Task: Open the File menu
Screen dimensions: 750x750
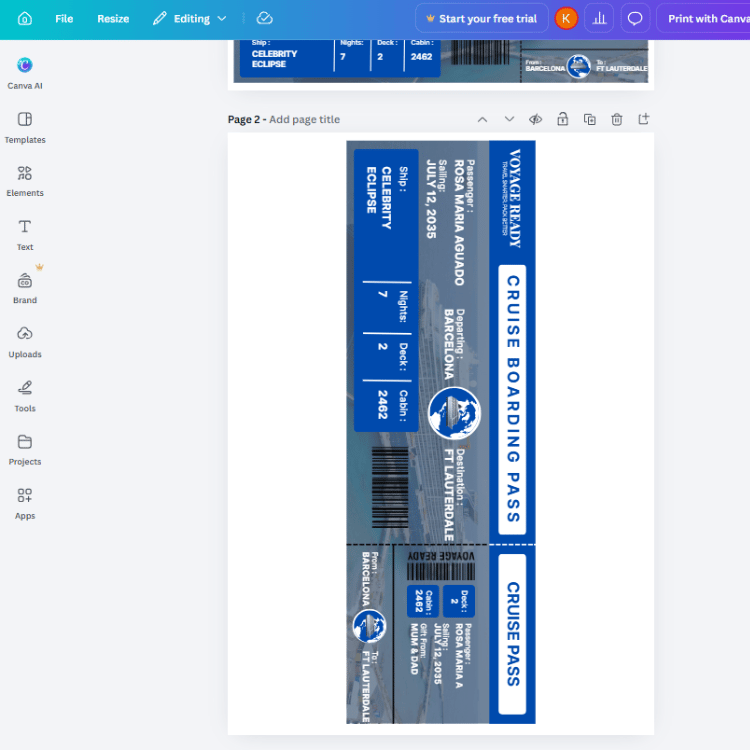Action: coord(64,19)
